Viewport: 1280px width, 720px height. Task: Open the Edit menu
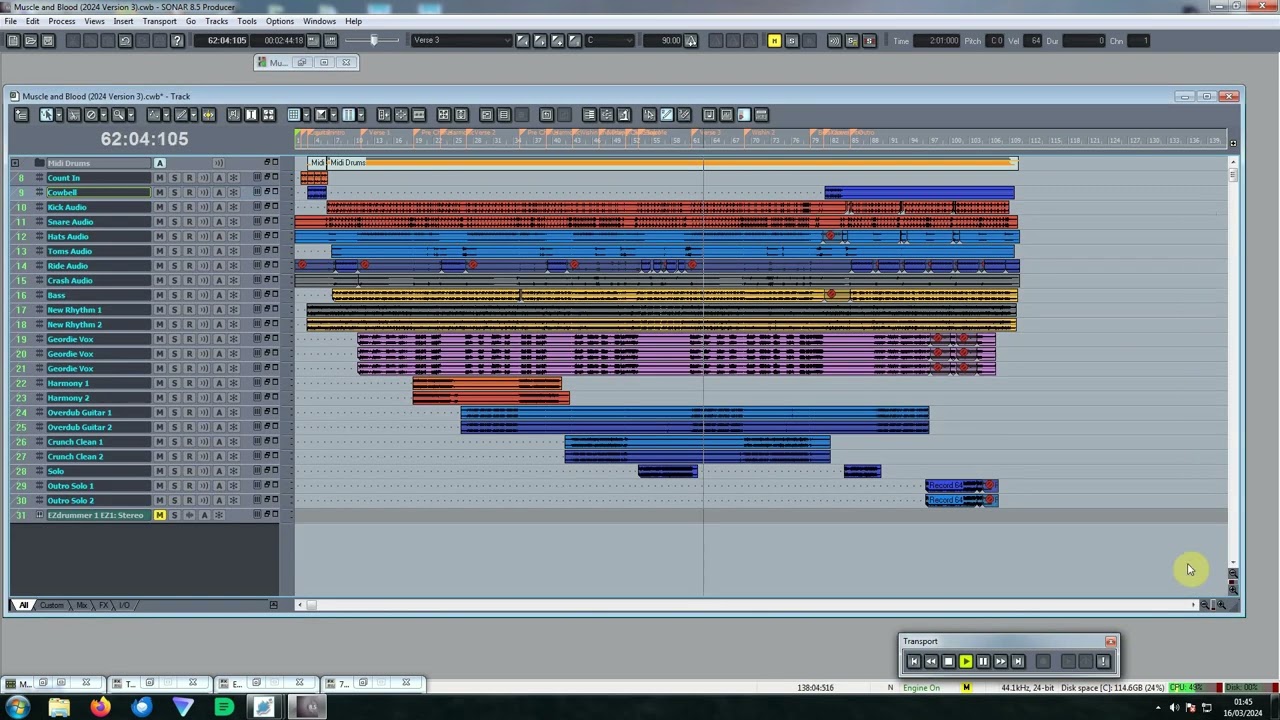33,21
